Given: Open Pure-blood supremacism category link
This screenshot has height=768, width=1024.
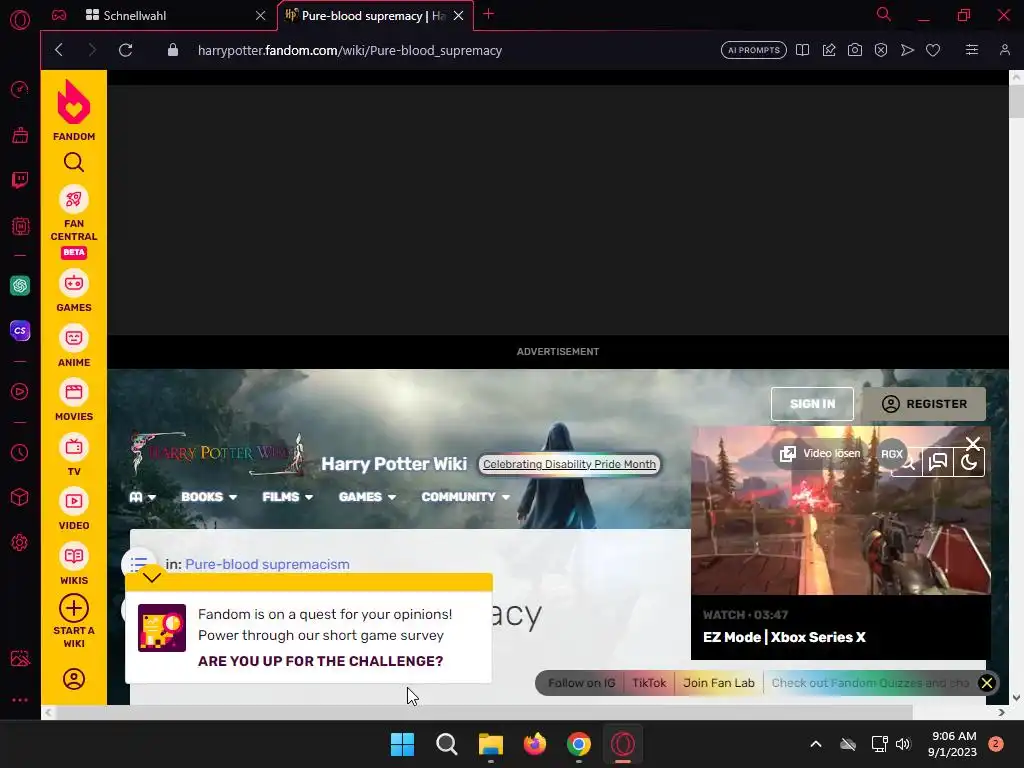Looking at the screenshot, I should (x=267, y=564).
